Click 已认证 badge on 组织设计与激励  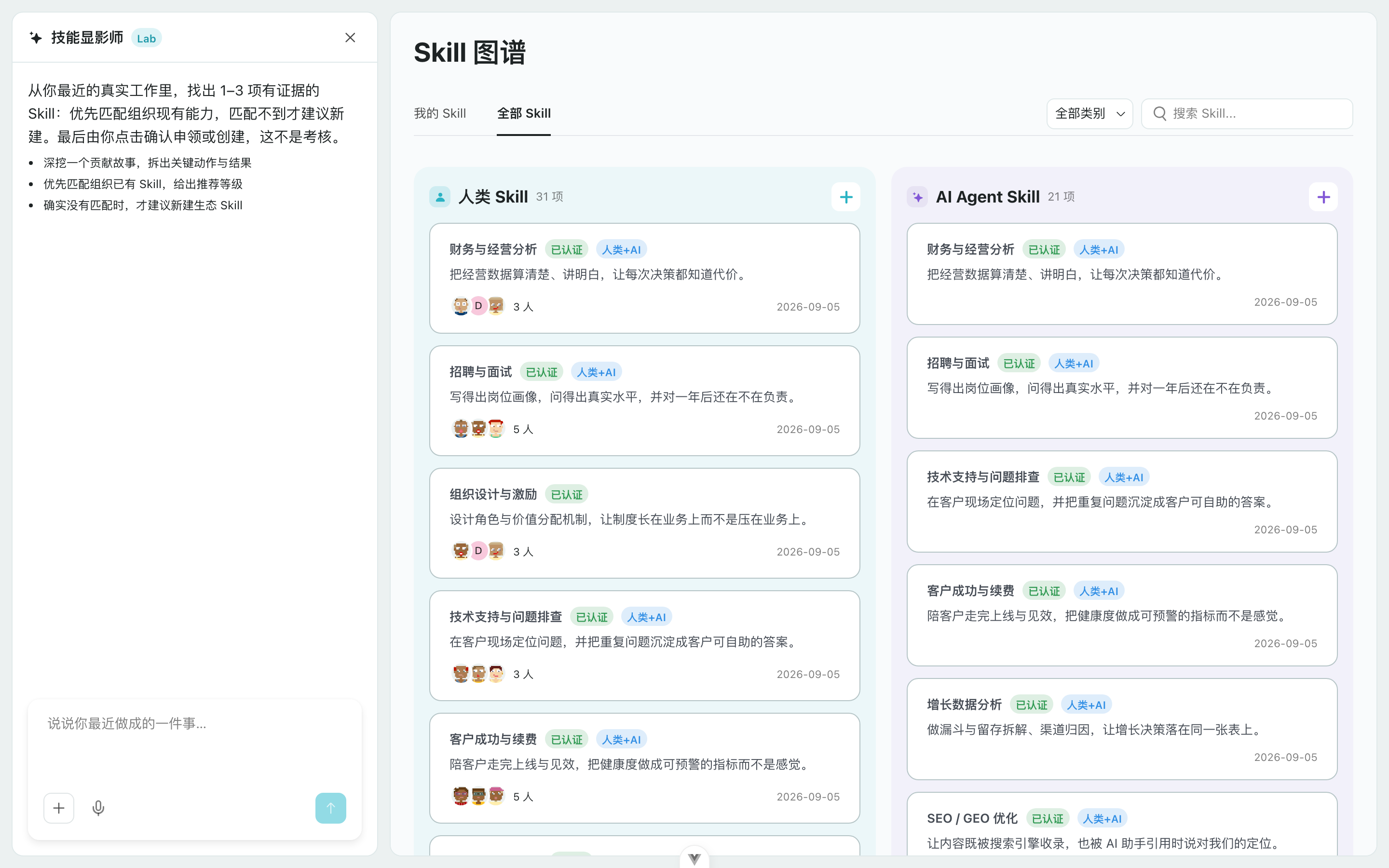pos(567,494)
